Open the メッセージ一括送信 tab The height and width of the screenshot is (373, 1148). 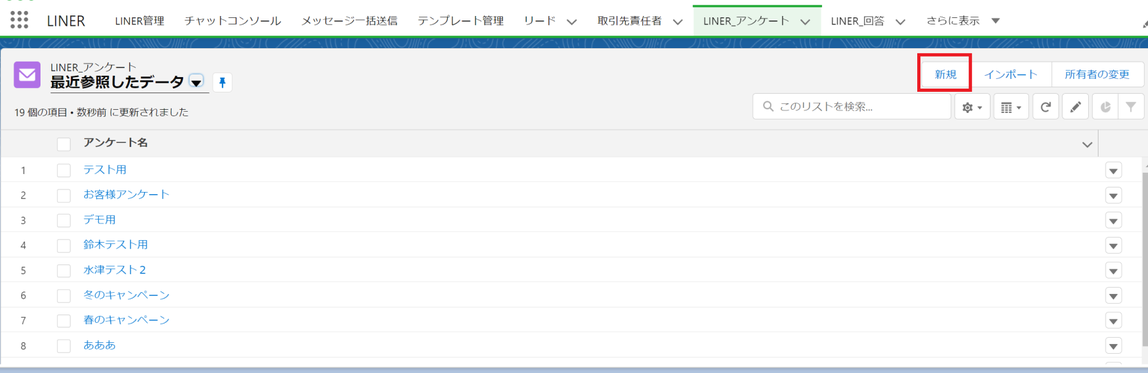349,21
